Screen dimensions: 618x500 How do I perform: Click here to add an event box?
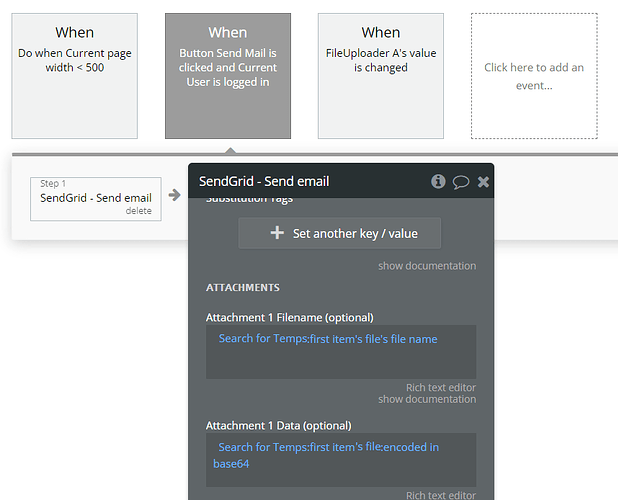[x=534, y=76]
